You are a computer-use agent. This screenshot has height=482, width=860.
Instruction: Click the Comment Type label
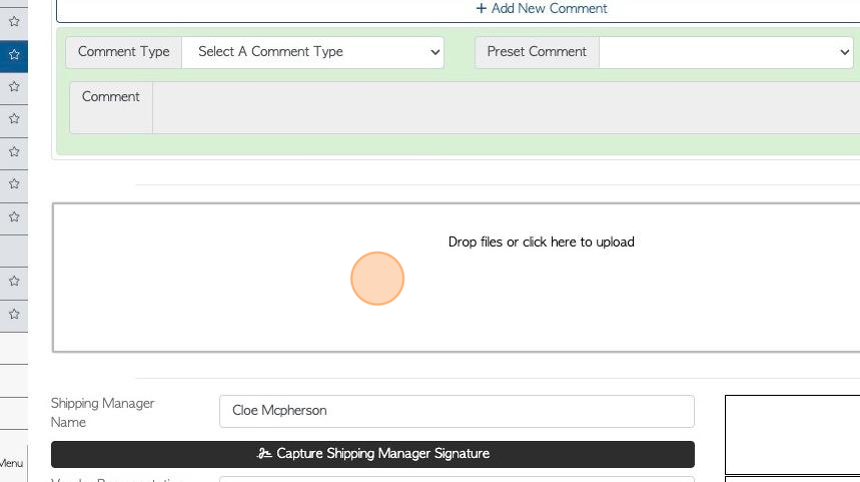(x=123, y=52)
